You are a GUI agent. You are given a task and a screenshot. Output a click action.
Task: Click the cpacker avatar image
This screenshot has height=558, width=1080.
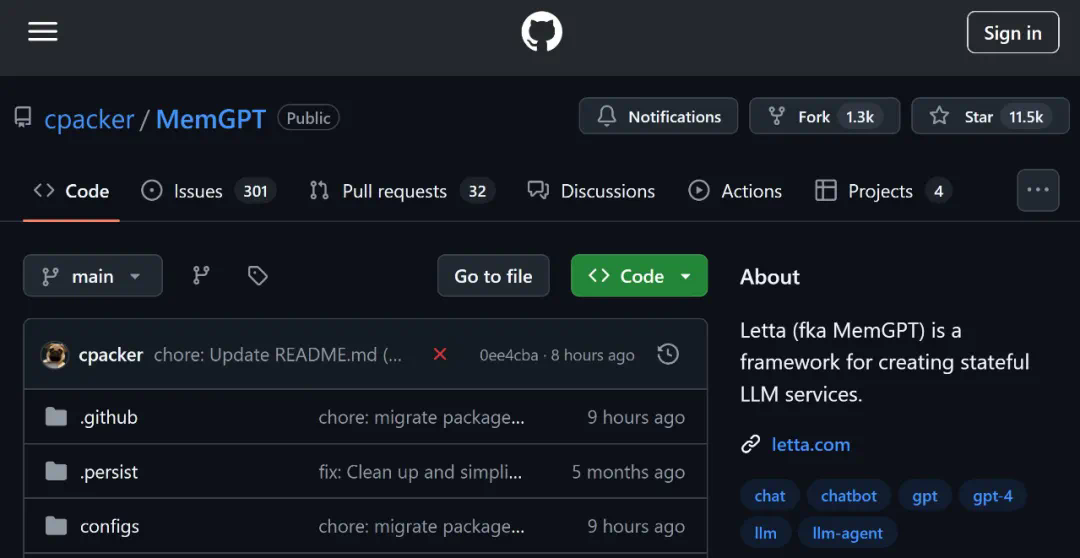click(54, 355)
